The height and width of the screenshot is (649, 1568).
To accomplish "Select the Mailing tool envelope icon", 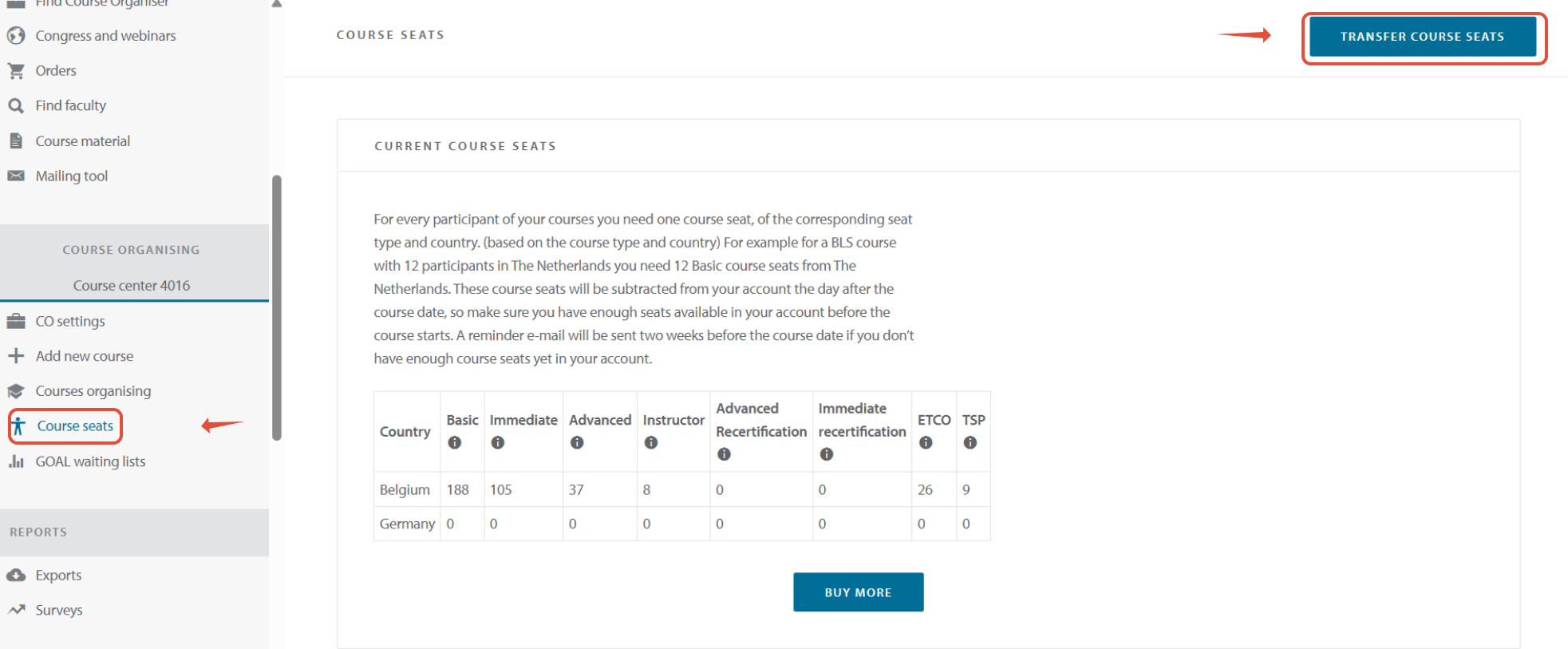I will click(16, 176).
